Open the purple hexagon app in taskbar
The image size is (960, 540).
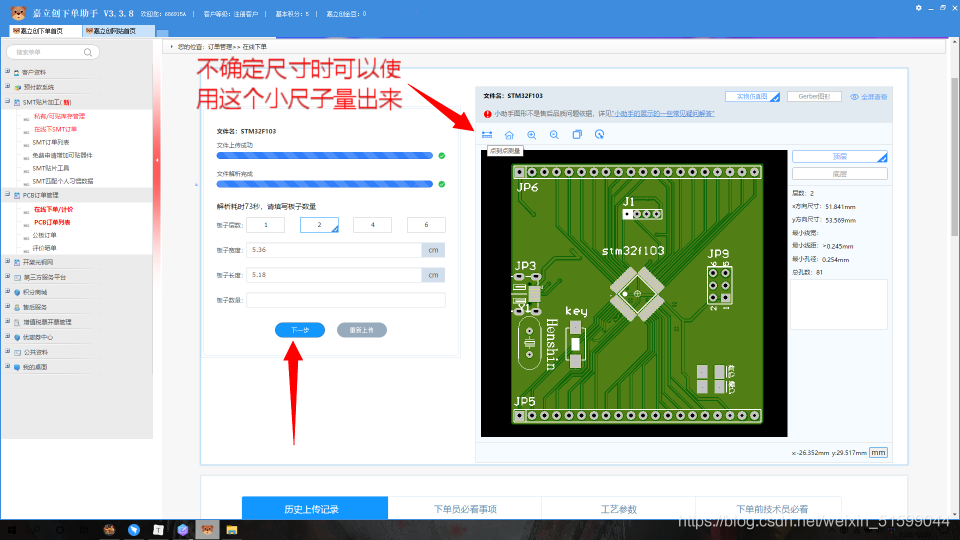(182, 530)
